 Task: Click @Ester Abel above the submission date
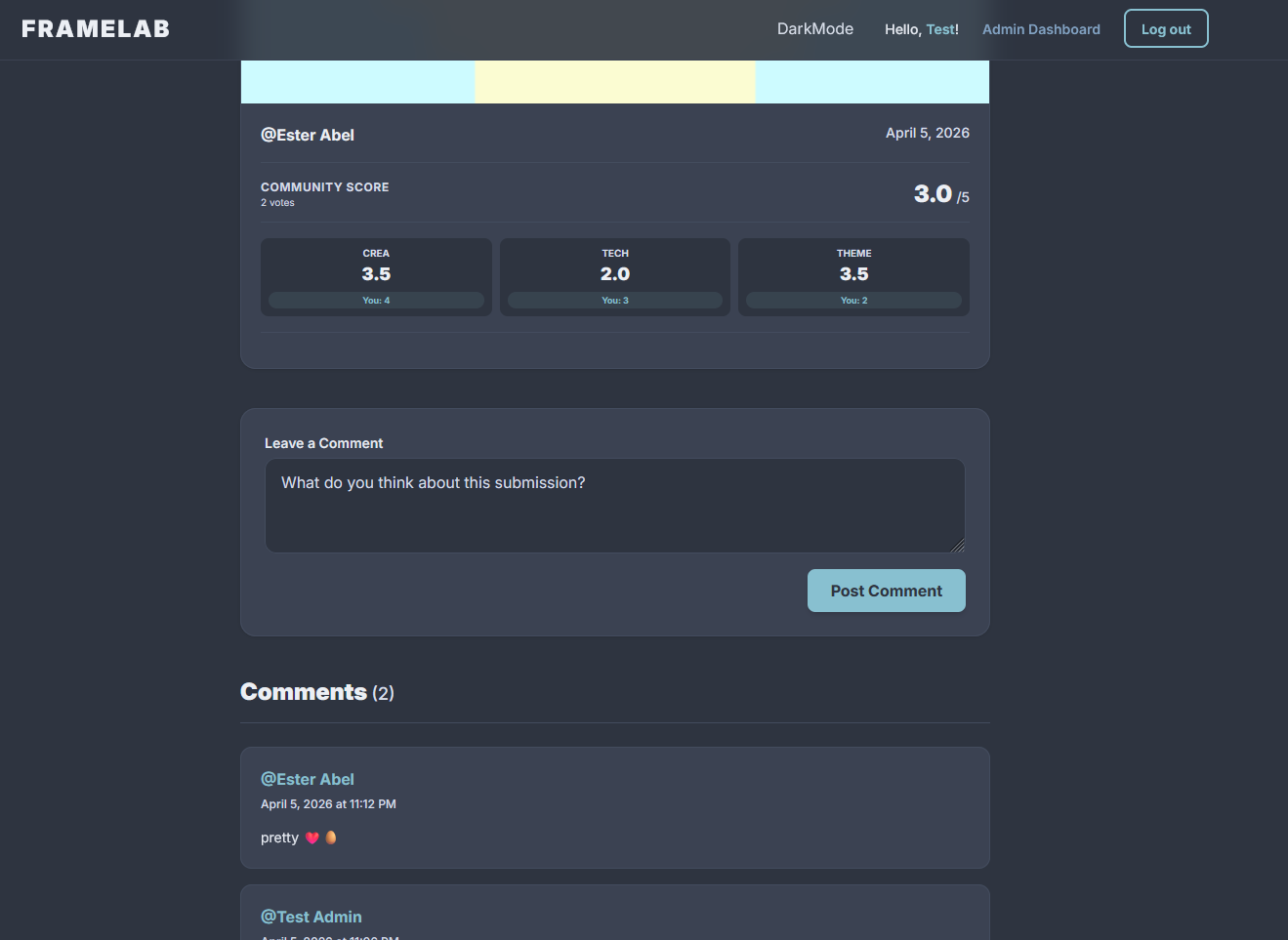[x=308, y=135]
